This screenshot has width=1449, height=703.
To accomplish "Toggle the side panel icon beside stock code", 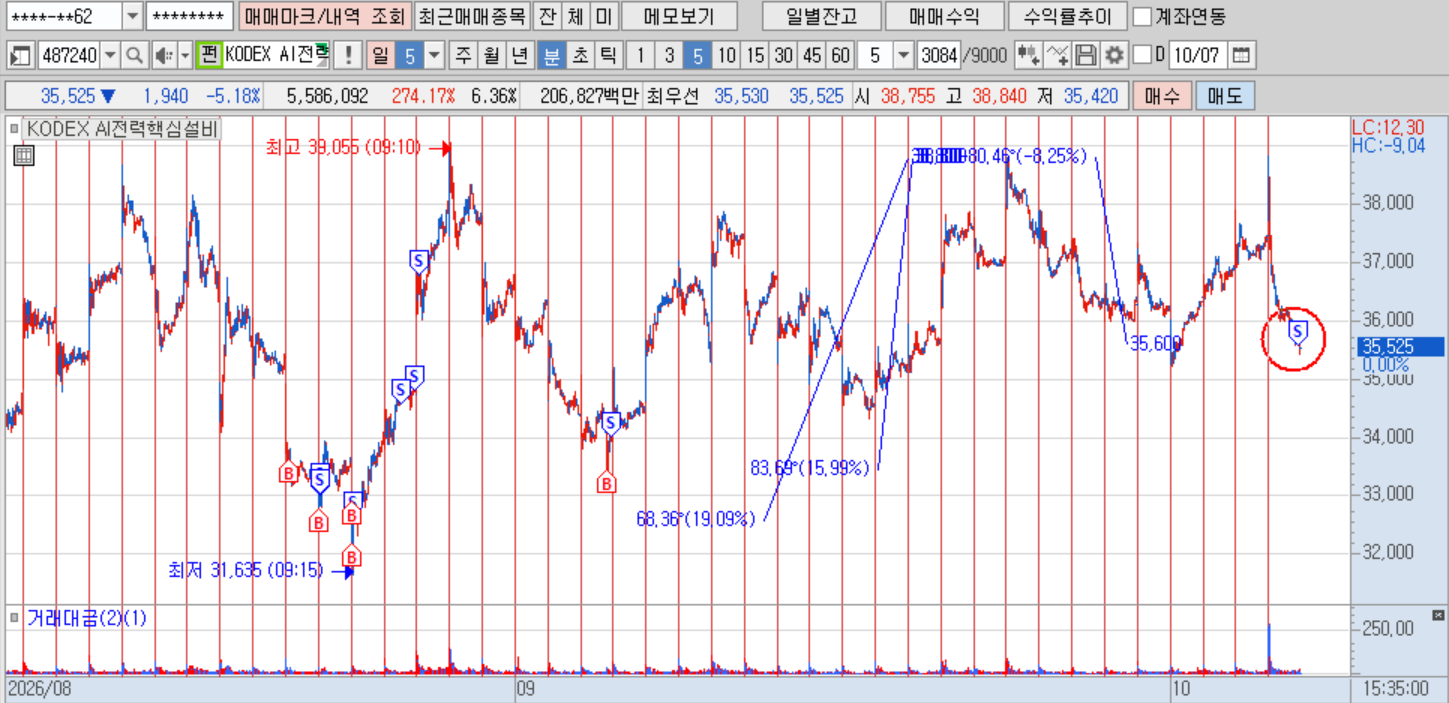I will pos(20,55).
